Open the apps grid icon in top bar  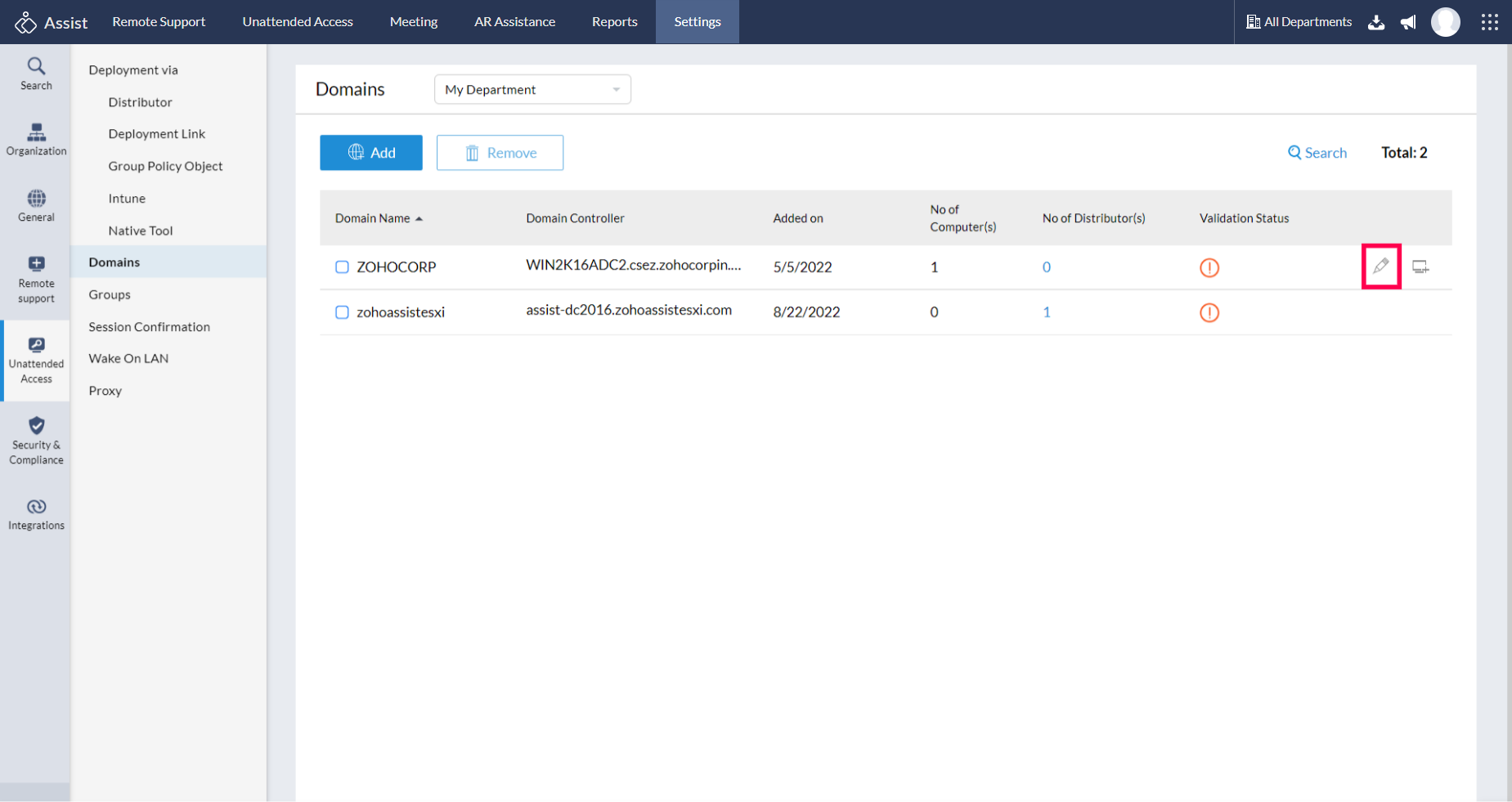(x=1490, y=22)
